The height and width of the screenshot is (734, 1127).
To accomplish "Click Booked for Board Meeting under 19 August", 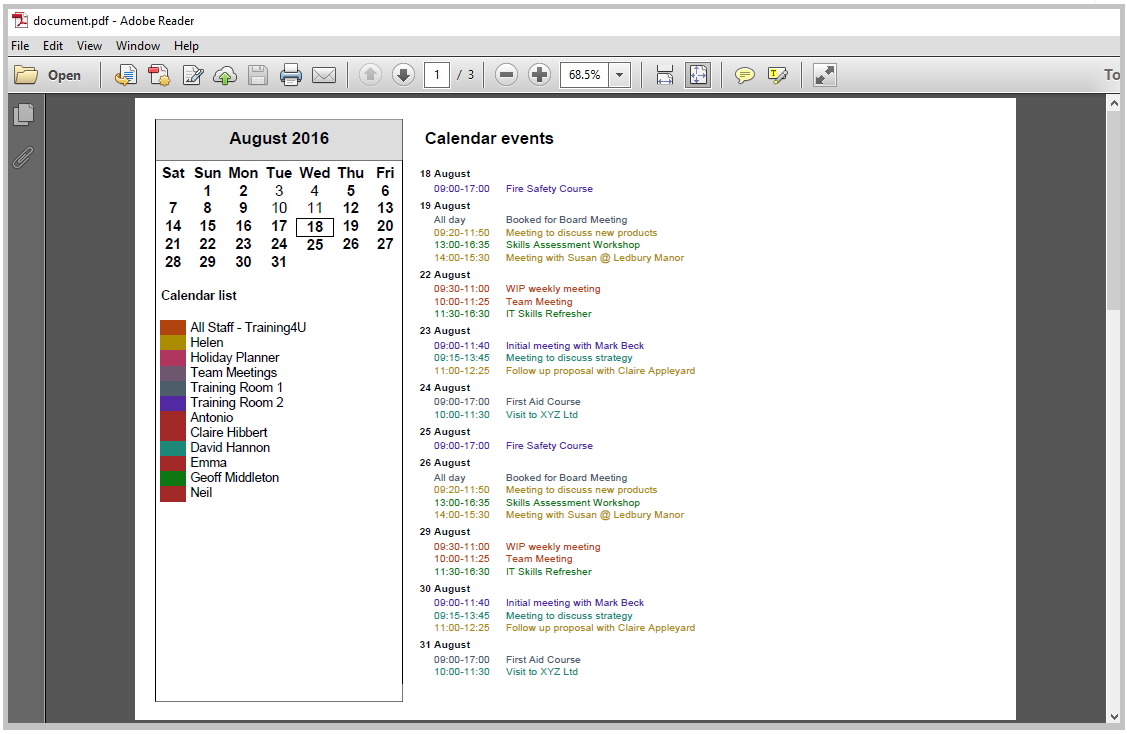I will click(x=566, y=220).
